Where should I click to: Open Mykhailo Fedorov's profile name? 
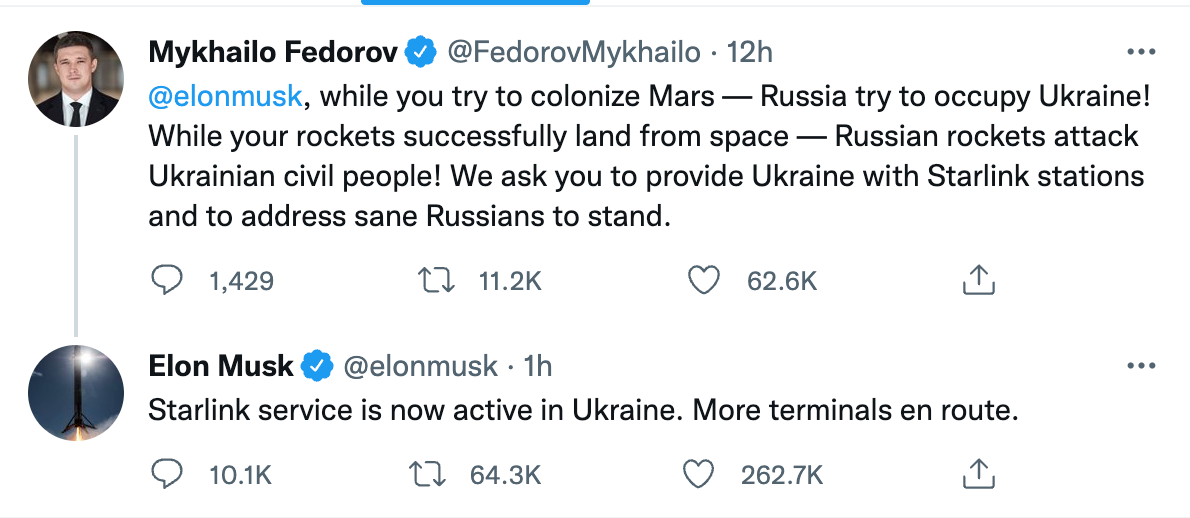pyautogui.click(x=272, y=52)
